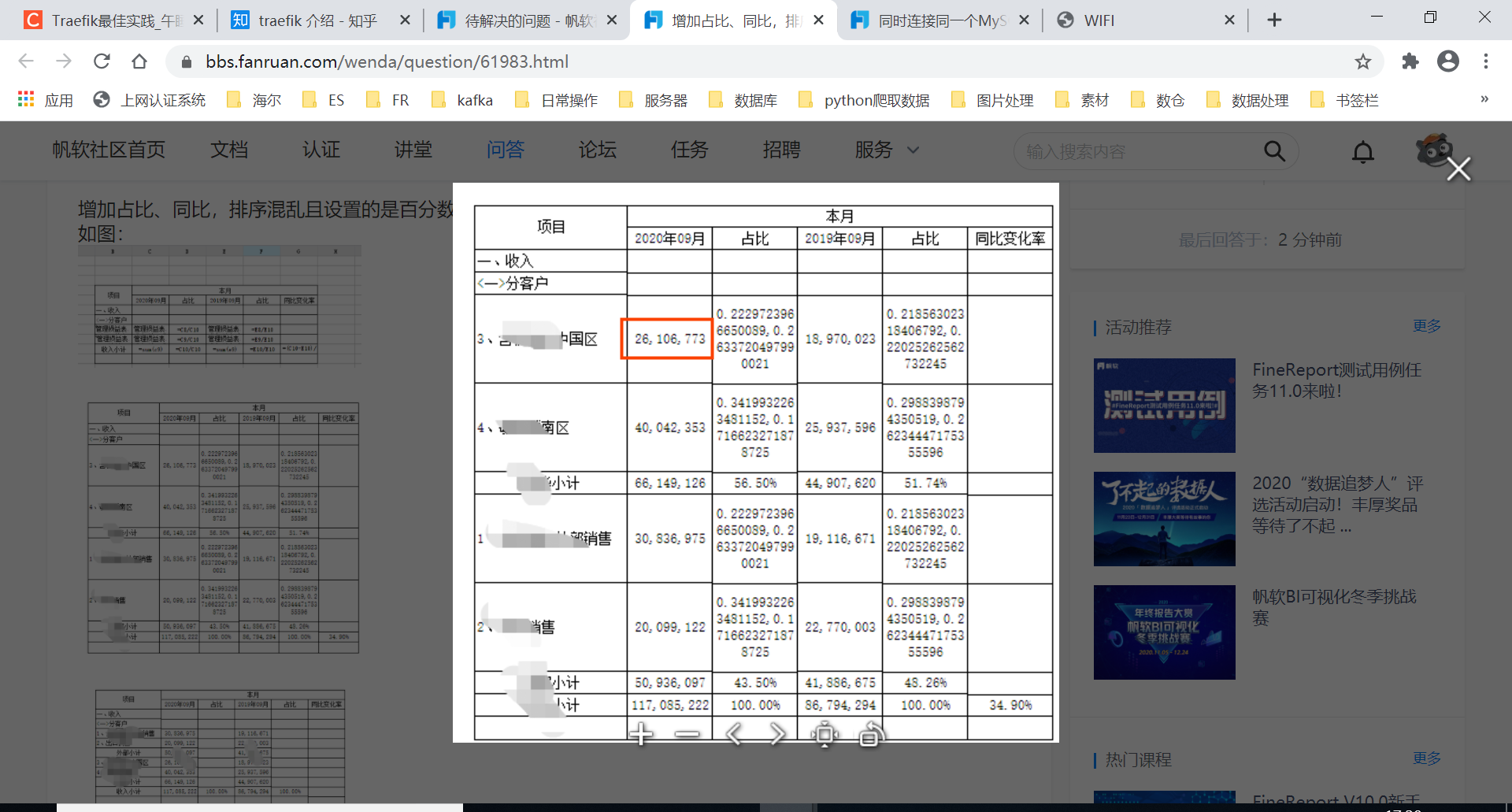
Task: Close the WIFI tab
Action: (1229, 20)
